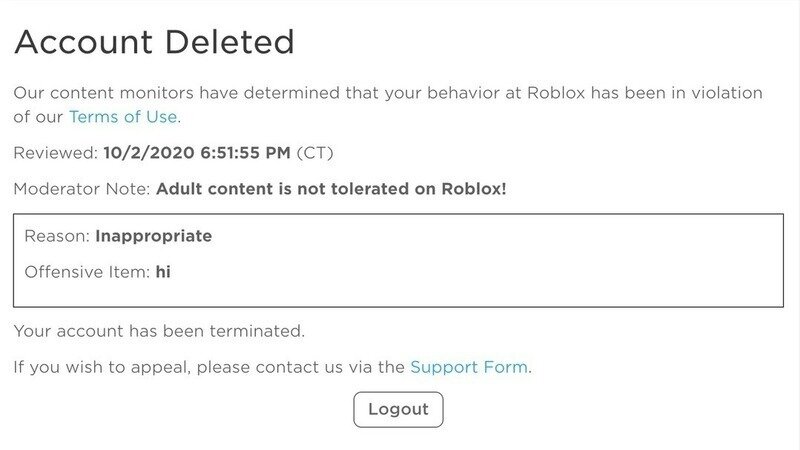Click the bold word Inappropriate
The height and width of the screenshot is (450, 800).
click(153, 237)
